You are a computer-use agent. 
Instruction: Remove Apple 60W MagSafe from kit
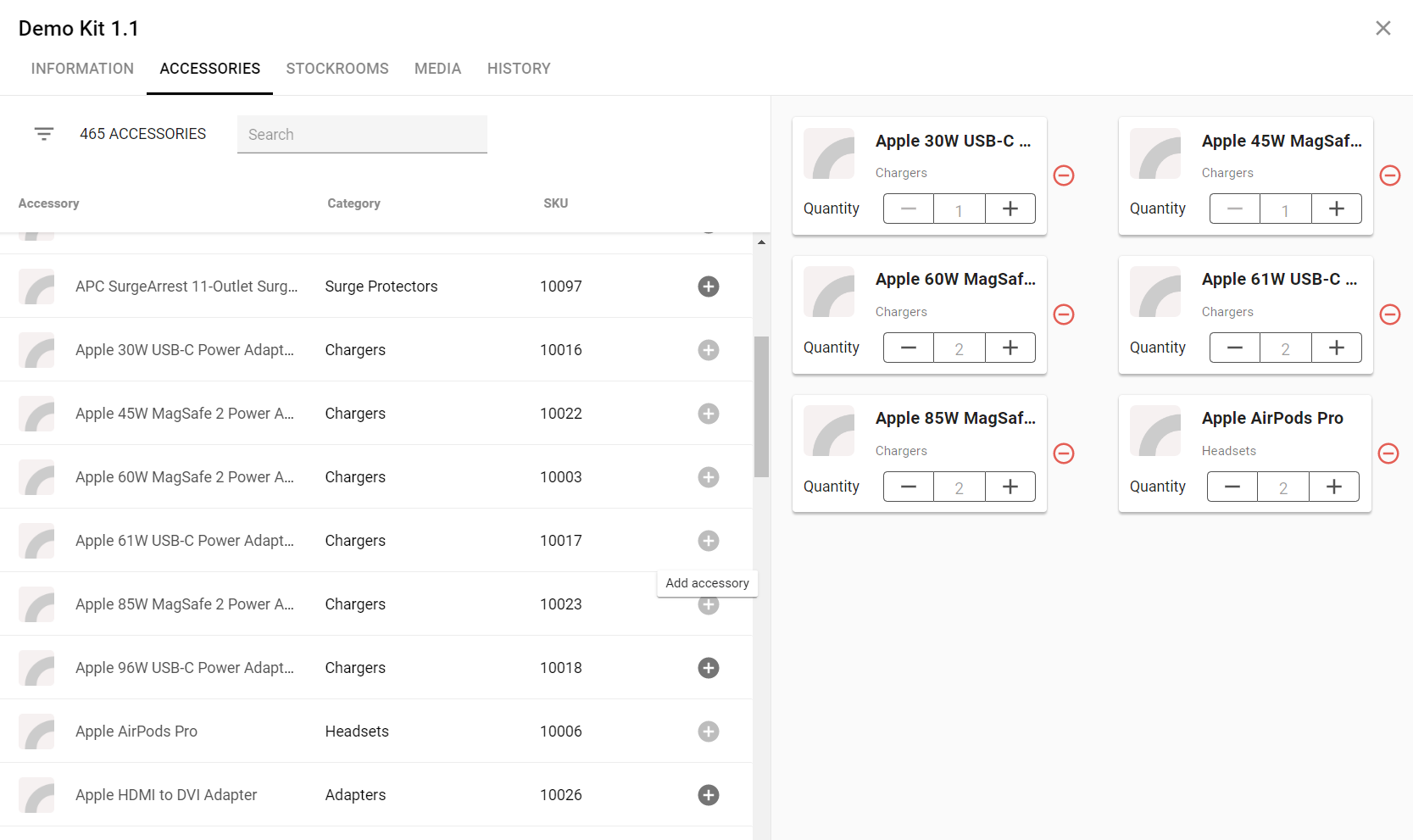pos(1064,314)
